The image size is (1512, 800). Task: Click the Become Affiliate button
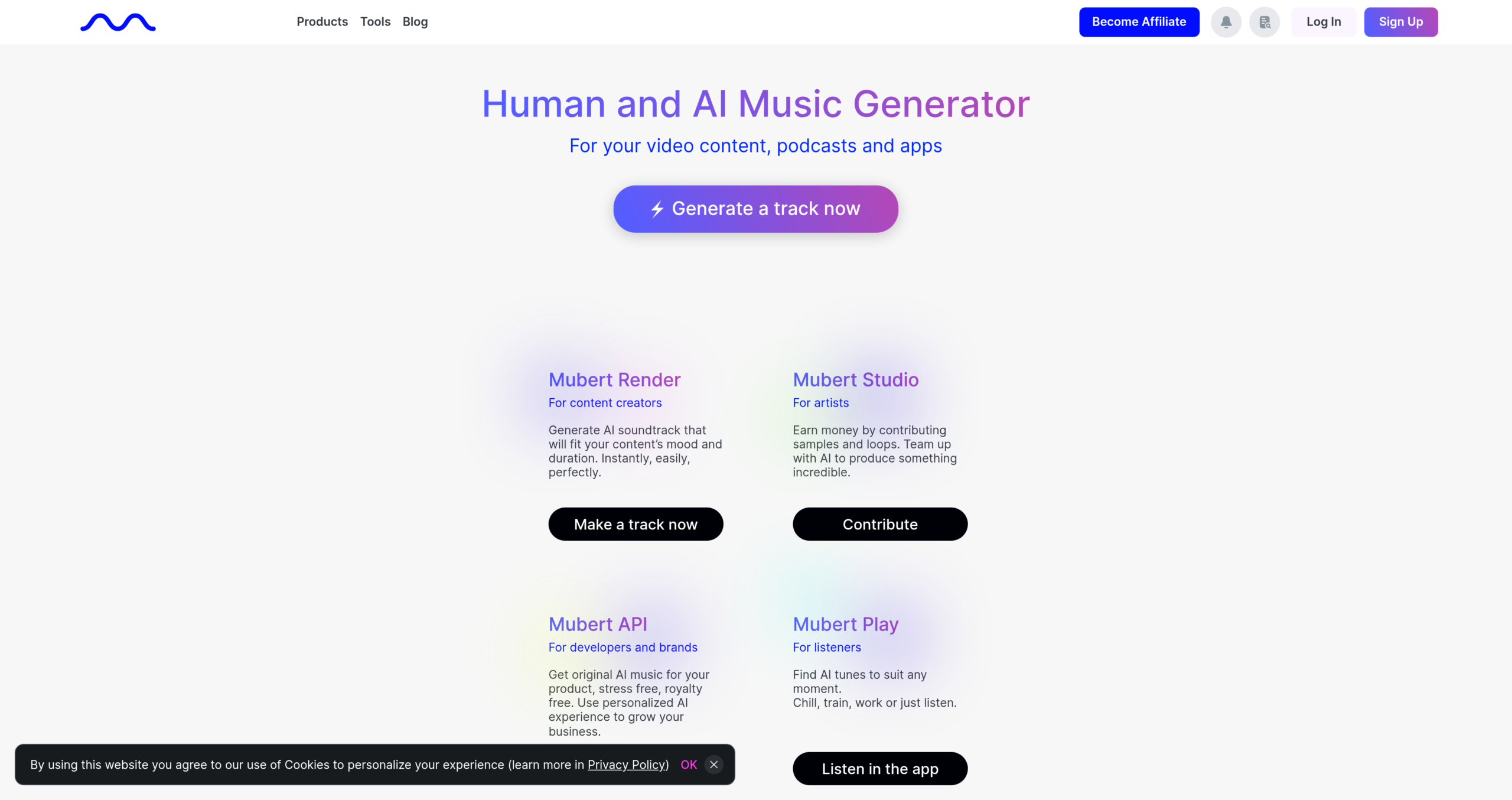click(x=1139, y=22)
